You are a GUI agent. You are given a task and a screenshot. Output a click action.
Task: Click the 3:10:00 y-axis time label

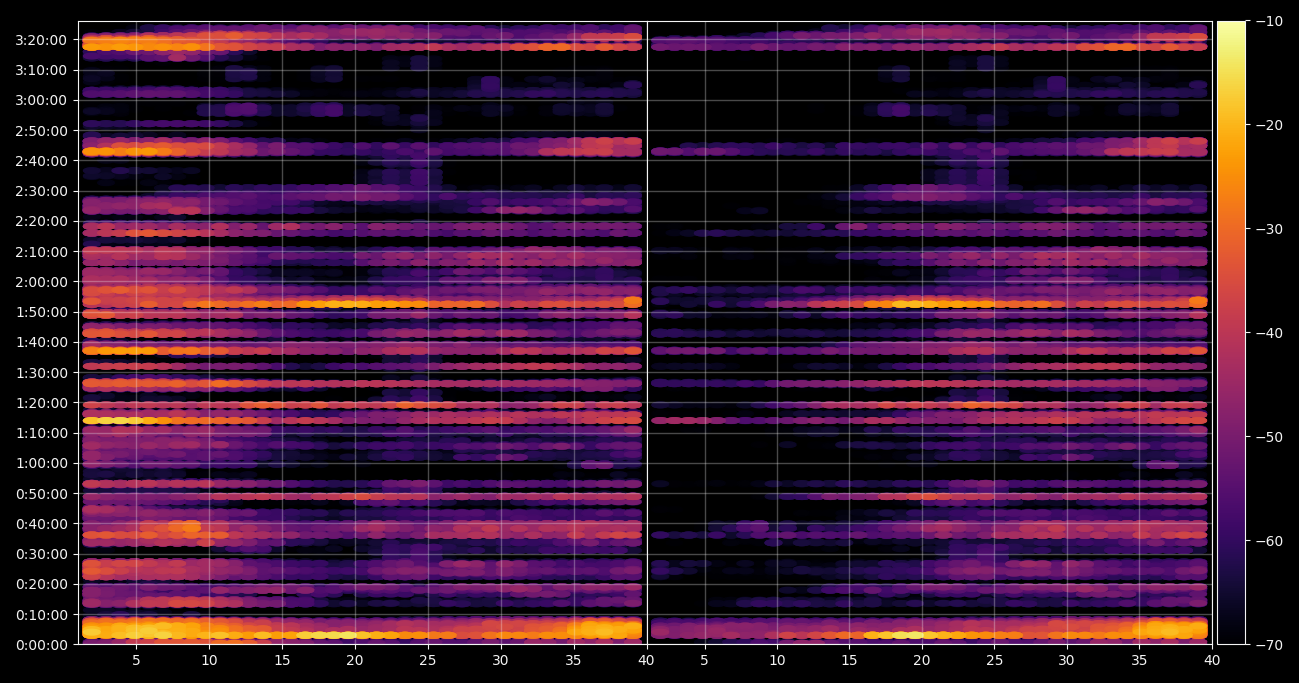[42, 70]
